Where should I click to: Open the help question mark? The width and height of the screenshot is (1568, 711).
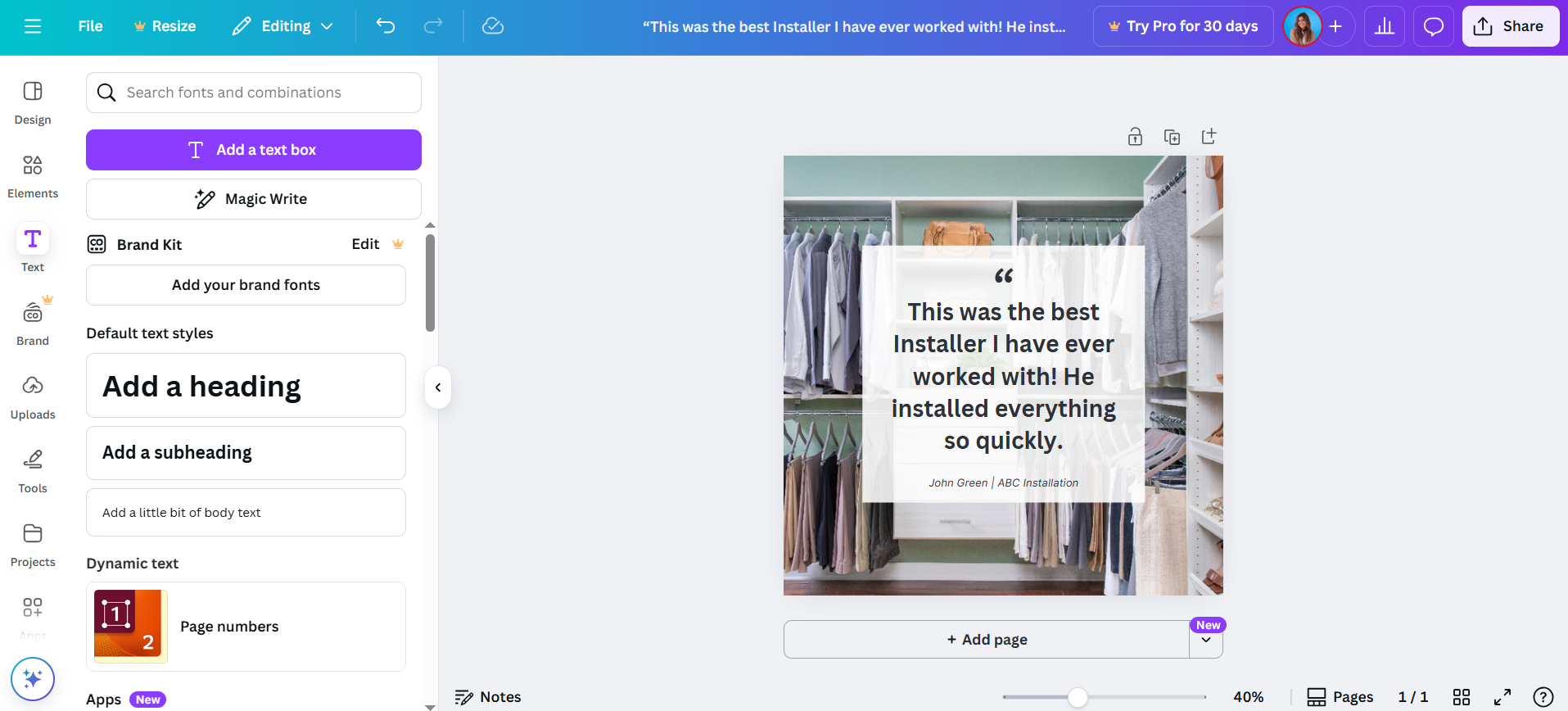(x=1543, y=697)
